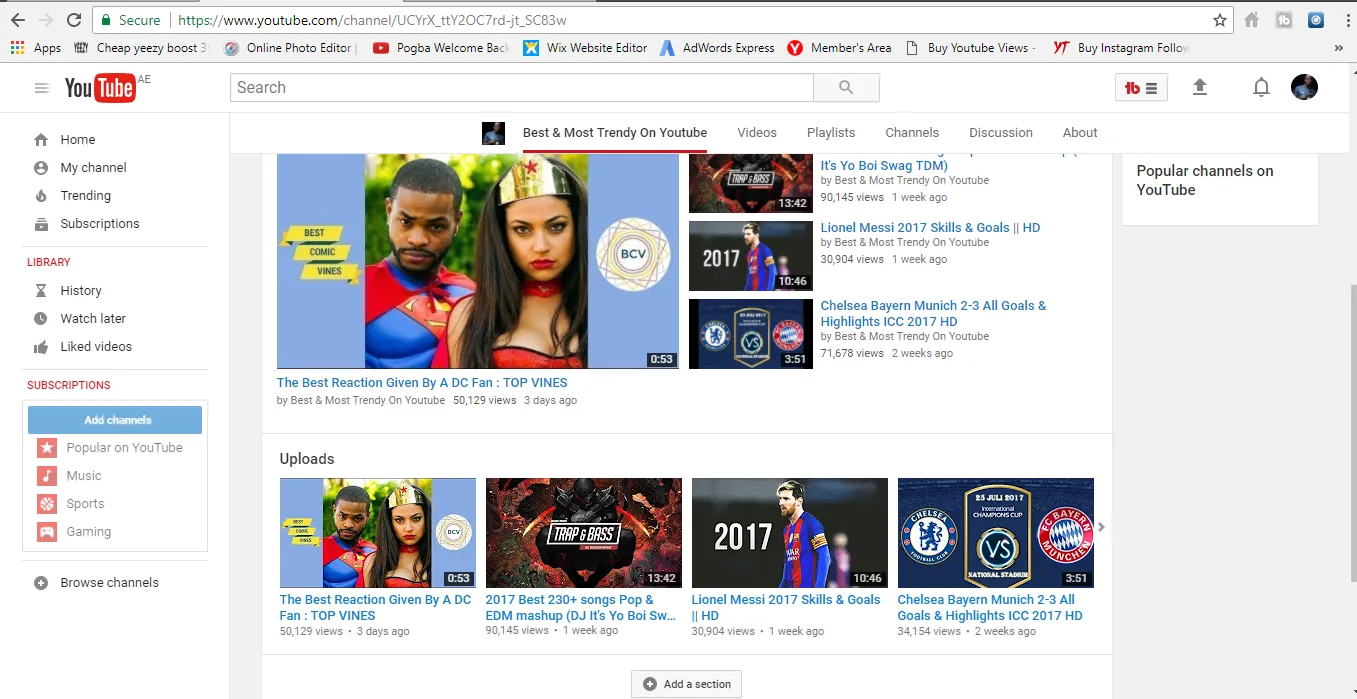Click the search magnifier button
1357x699 pixels.
[x=846, y=88]
